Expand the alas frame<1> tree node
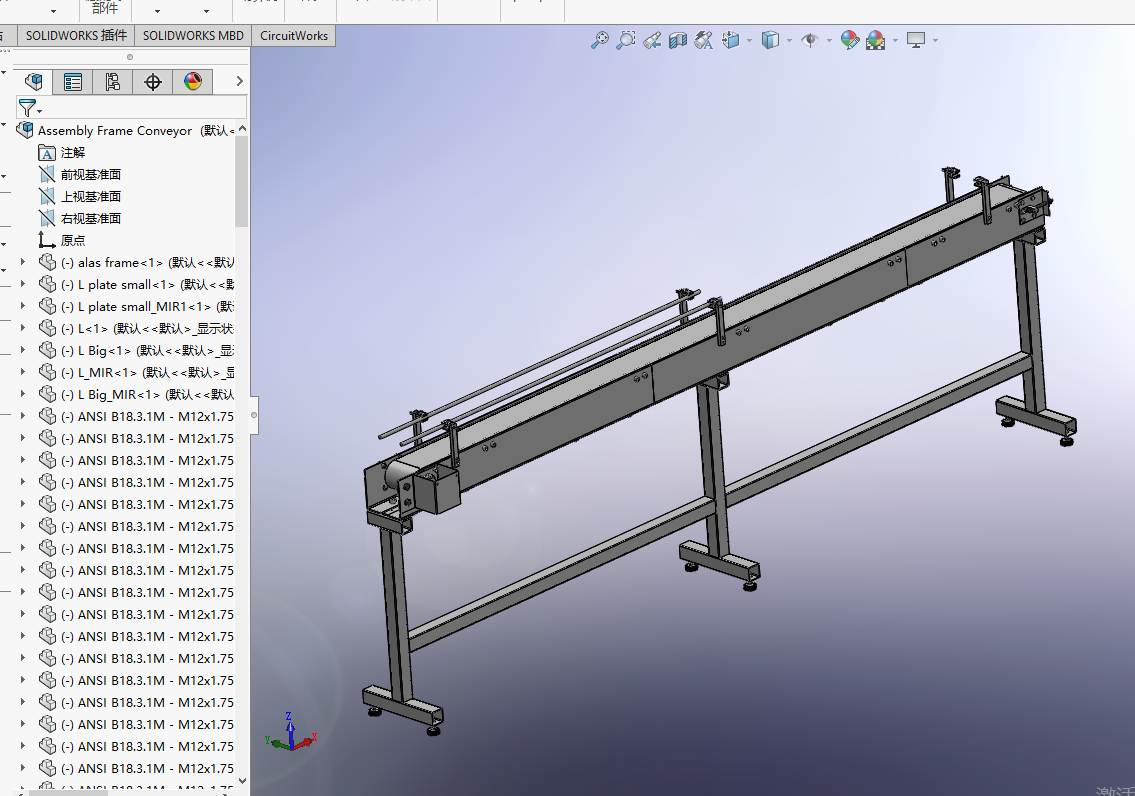Image resolution: width=1135 pixels, height=796 pixels. (22, 262)
